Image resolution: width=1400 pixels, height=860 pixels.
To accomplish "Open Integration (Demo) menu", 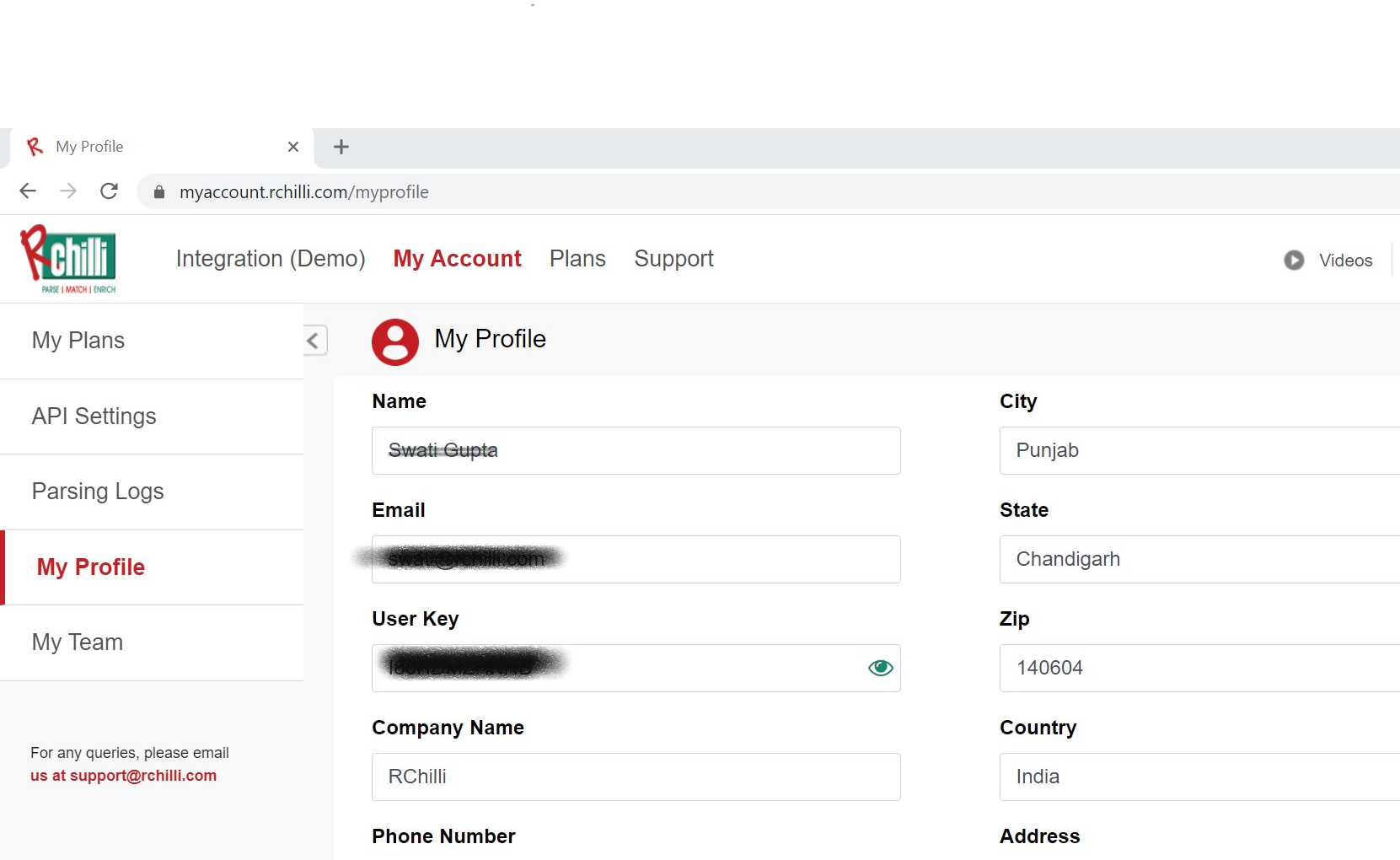I will [x=271, y=259].
